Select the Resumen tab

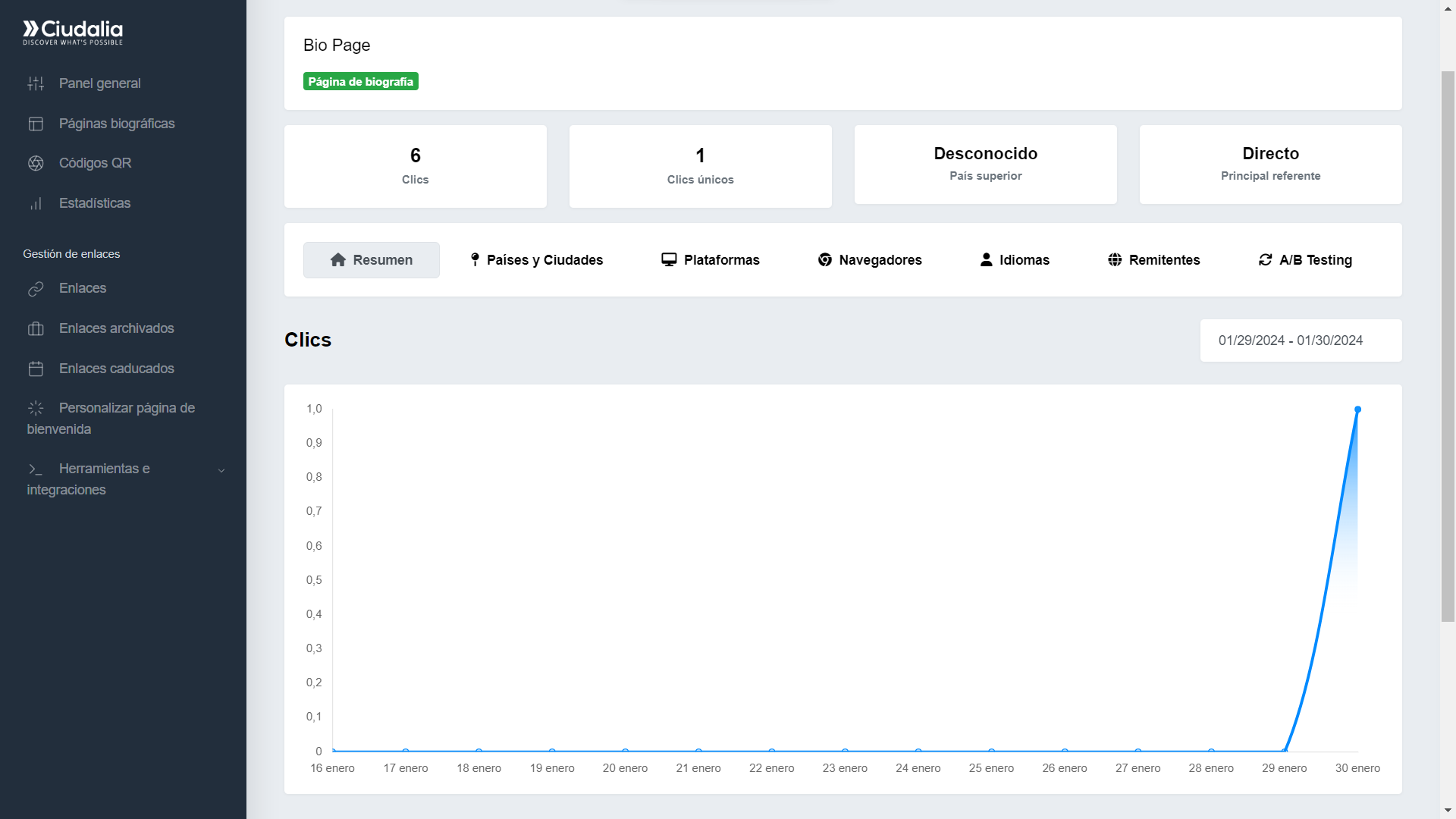click(371, 259)
